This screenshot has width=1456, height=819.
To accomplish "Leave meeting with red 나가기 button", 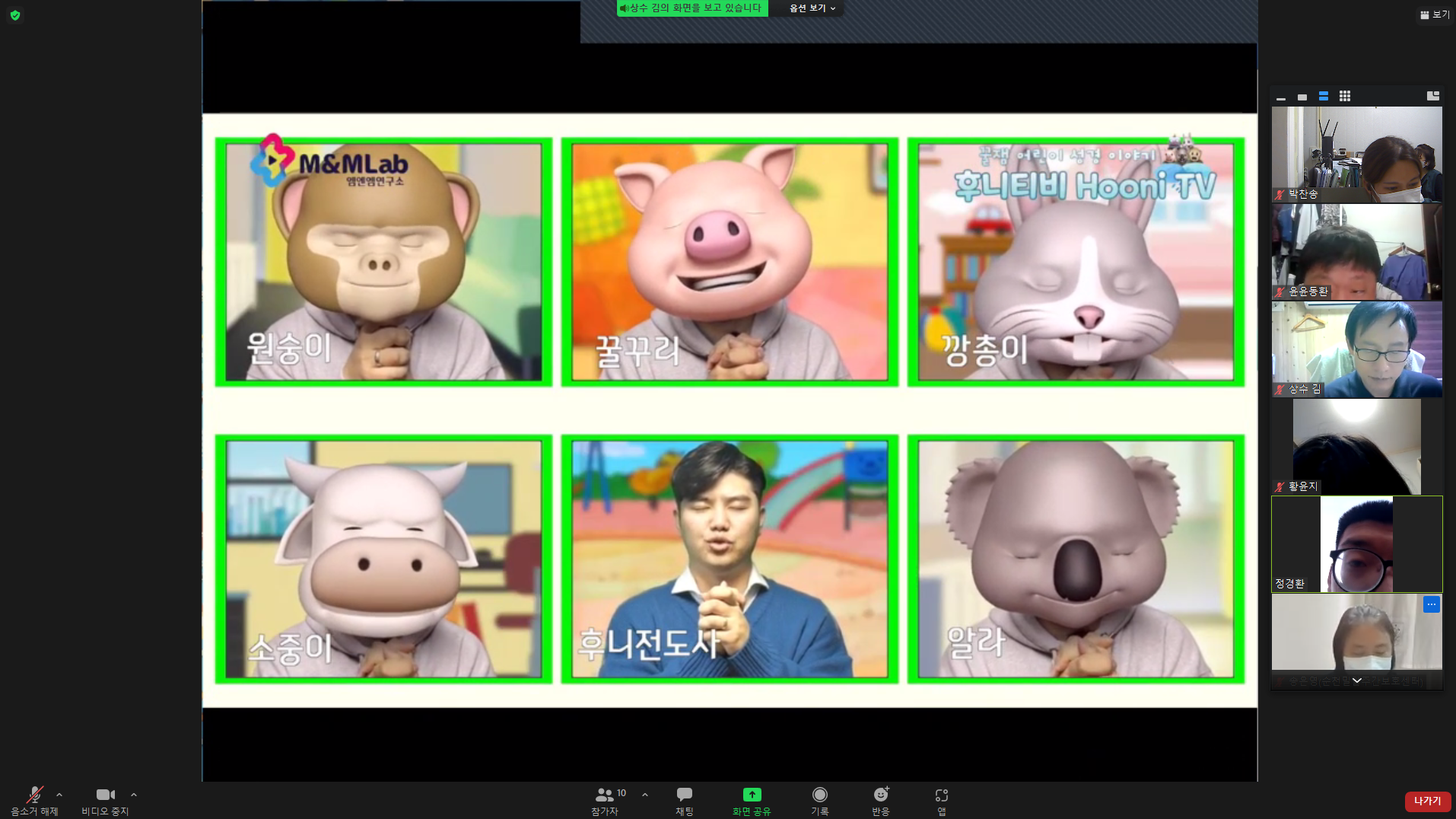I will (1428, 801).
